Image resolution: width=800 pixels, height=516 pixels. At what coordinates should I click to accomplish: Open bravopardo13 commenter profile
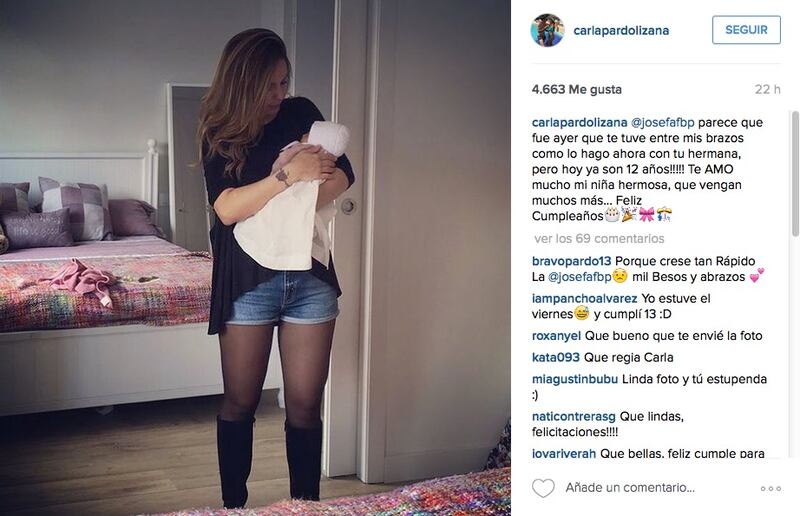(571, 261)
